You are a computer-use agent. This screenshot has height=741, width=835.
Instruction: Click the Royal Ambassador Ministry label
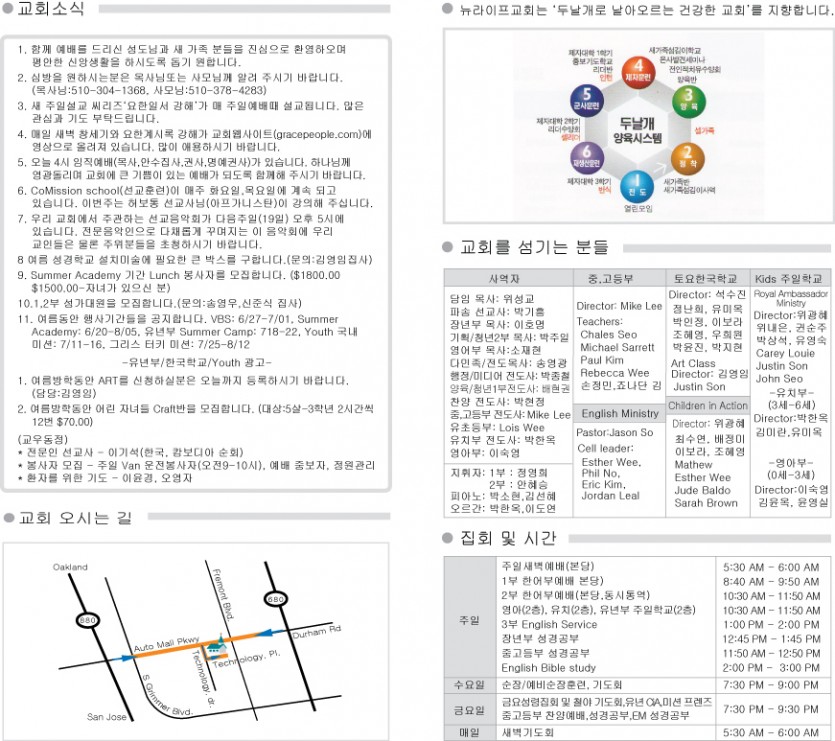coord(791,298)
